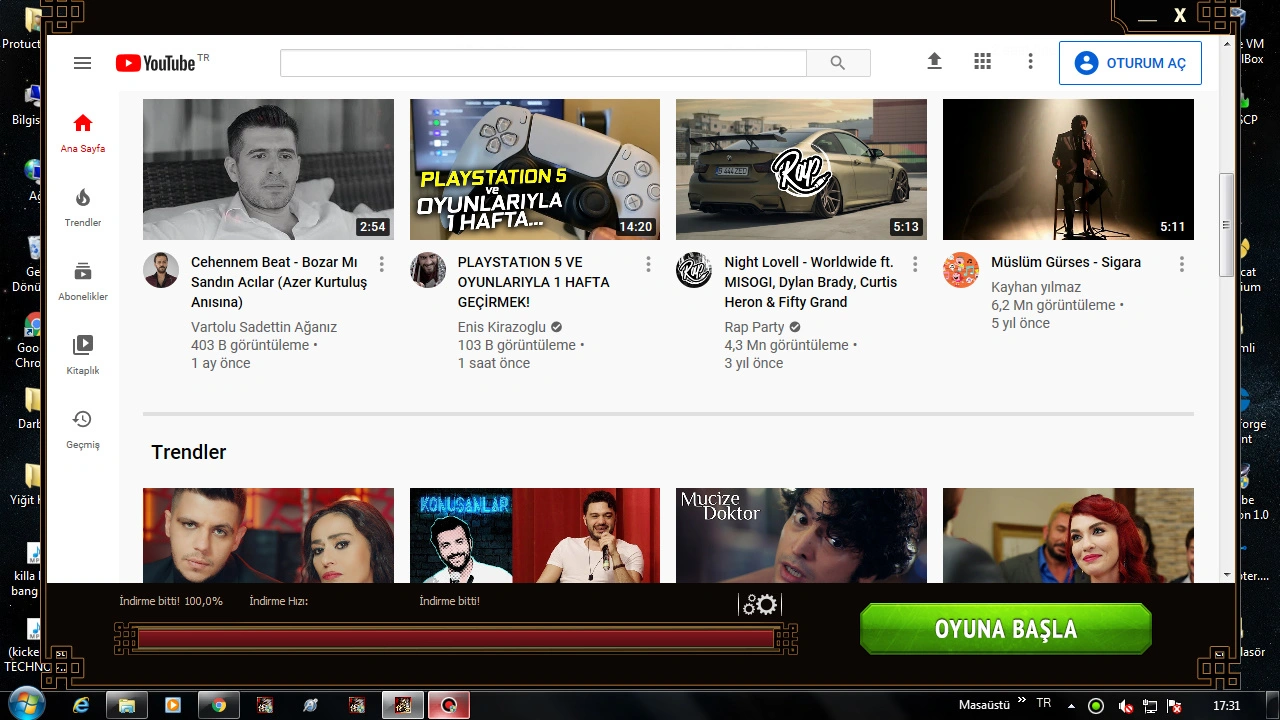Screen dimensions: 1280x720
Task: Open Windows Media Player from the taskbar
Action: coord(173,705)
